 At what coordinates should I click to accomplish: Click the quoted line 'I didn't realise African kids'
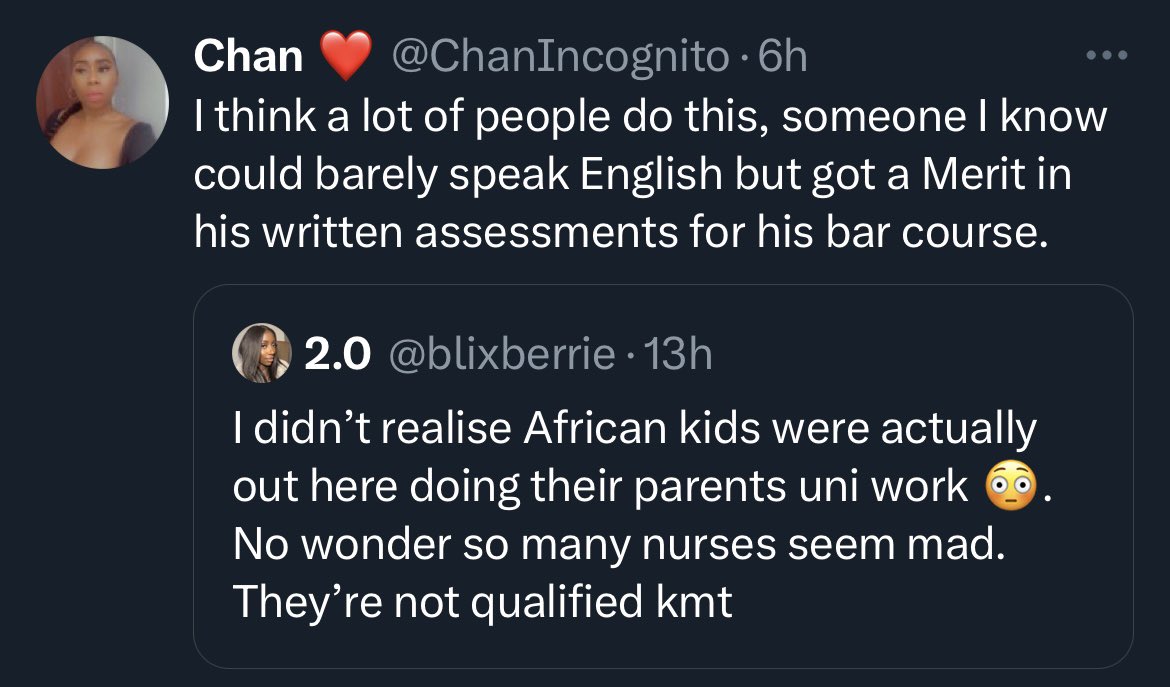[x=634, y=429]
